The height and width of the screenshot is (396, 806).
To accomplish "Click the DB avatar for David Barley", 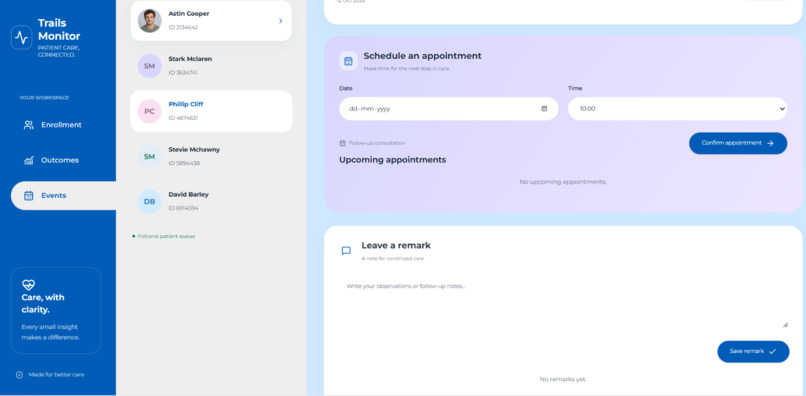I will (x=150, y=202).
